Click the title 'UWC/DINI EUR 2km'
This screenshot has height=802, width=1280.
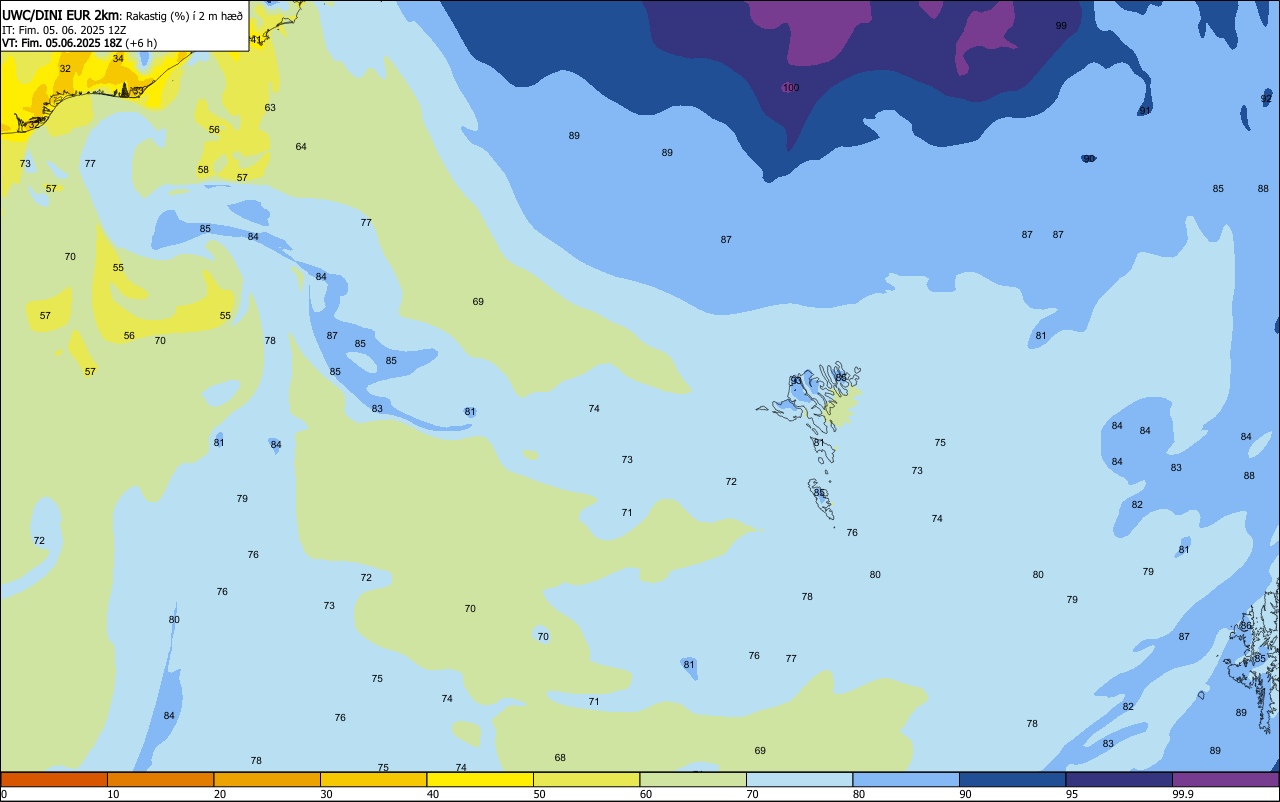click(x=60, y=15)
